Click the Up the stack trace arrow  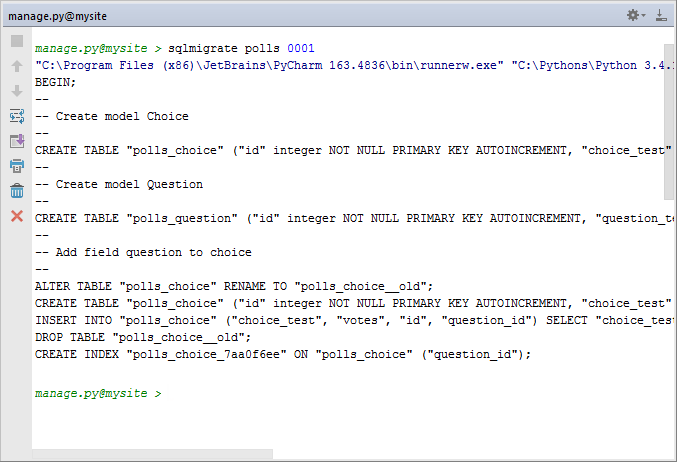[17, 66]
